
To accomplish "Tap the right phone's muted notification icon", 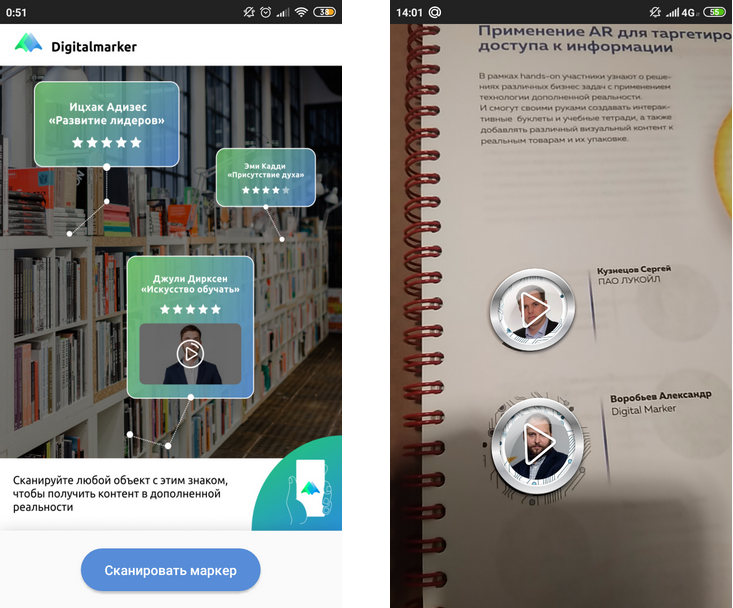I will [655, 12].
